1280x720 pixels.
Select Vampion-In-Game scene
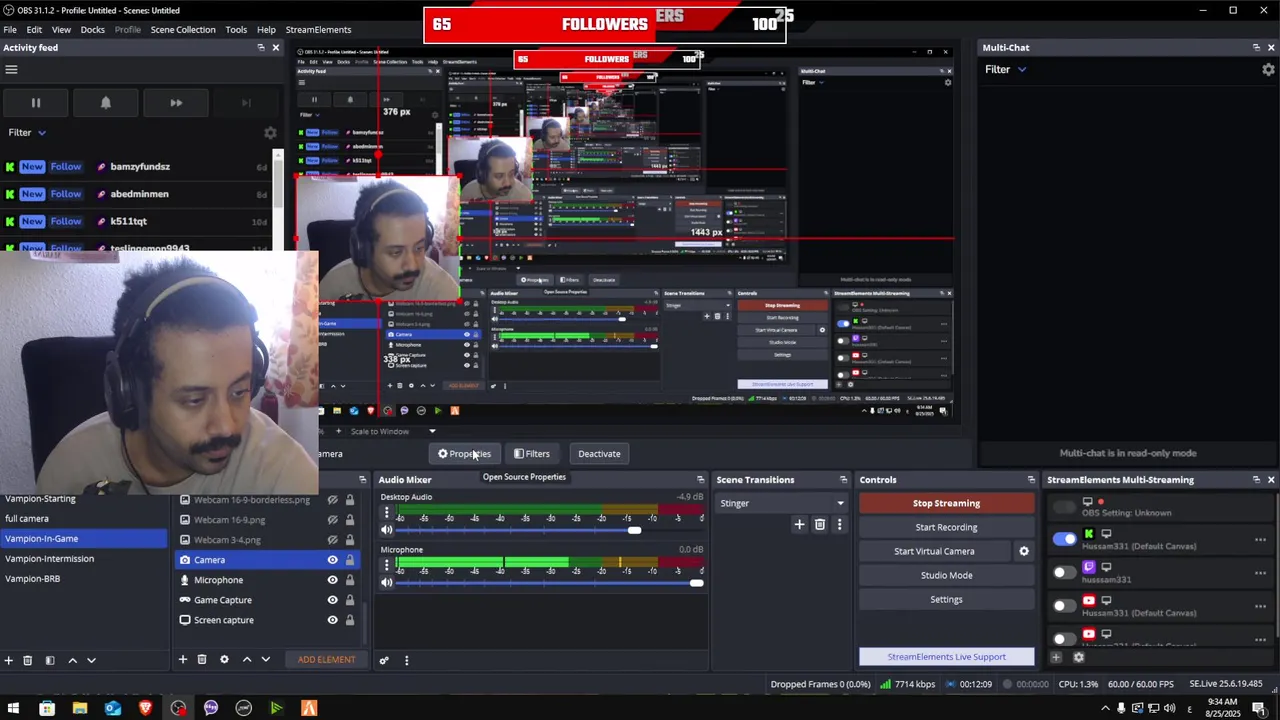(84, 538)
